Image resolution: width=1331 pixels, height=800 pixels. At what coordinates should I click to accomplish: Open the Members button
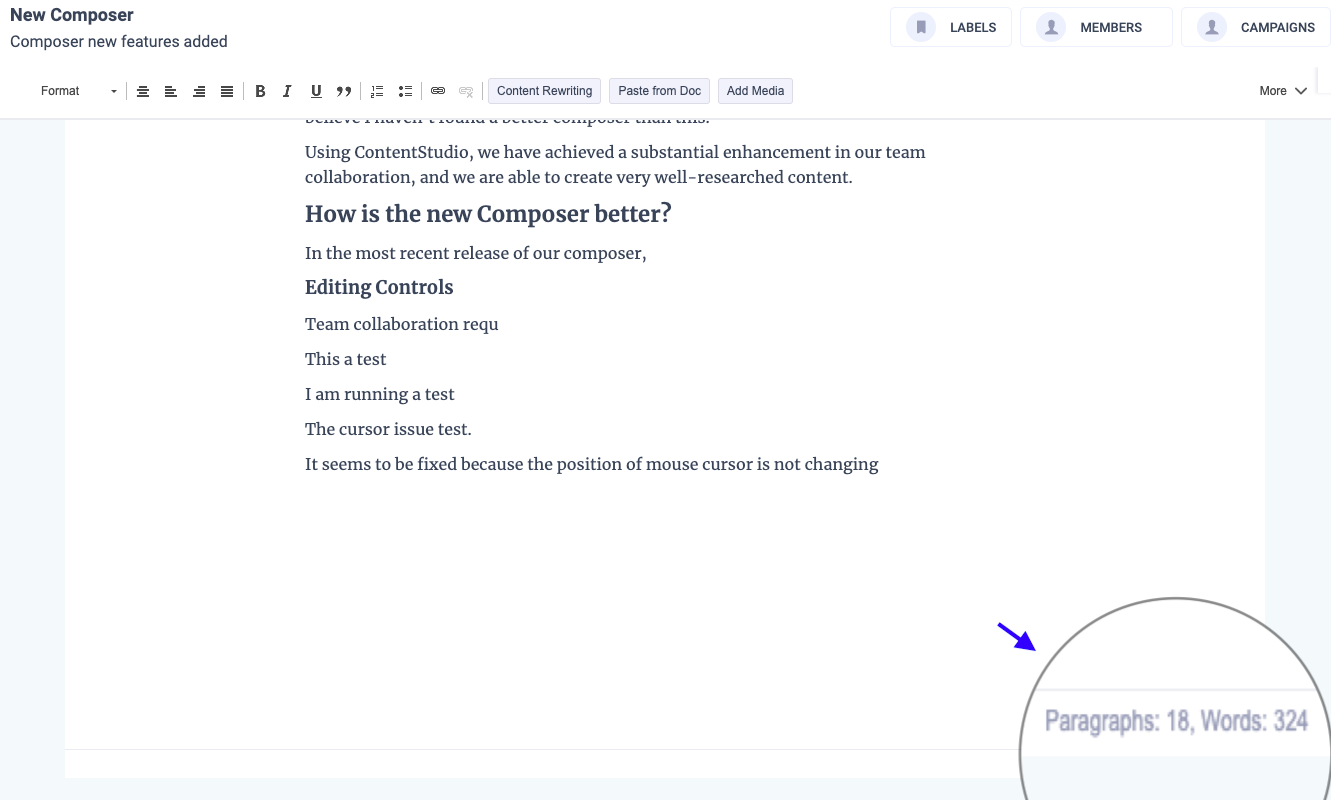tap(1096, 27)
